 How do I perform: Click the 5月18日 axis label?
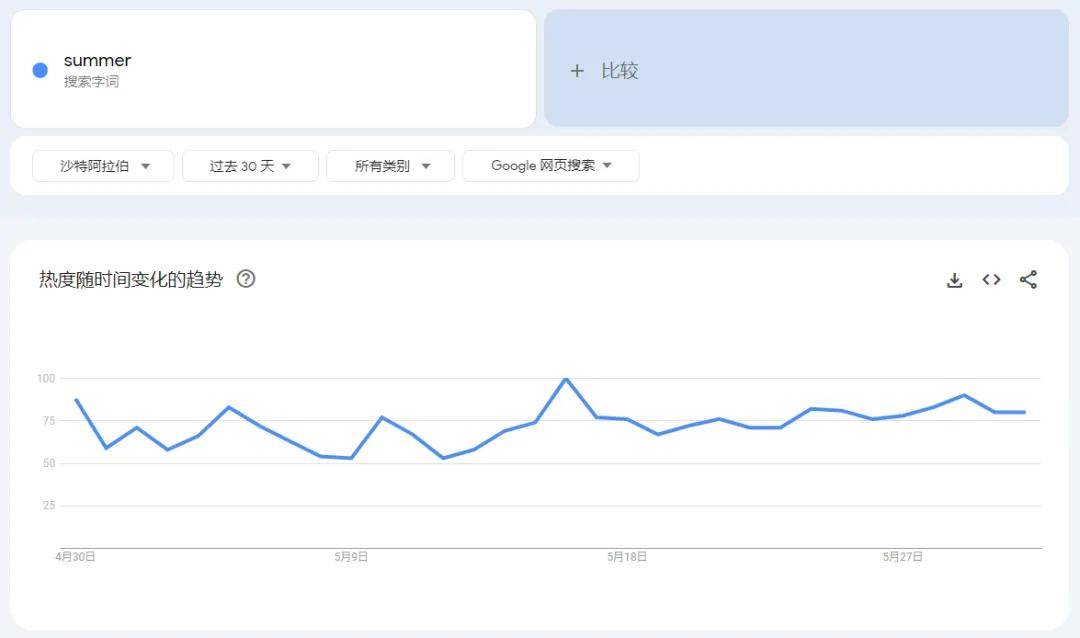point(627,557)
